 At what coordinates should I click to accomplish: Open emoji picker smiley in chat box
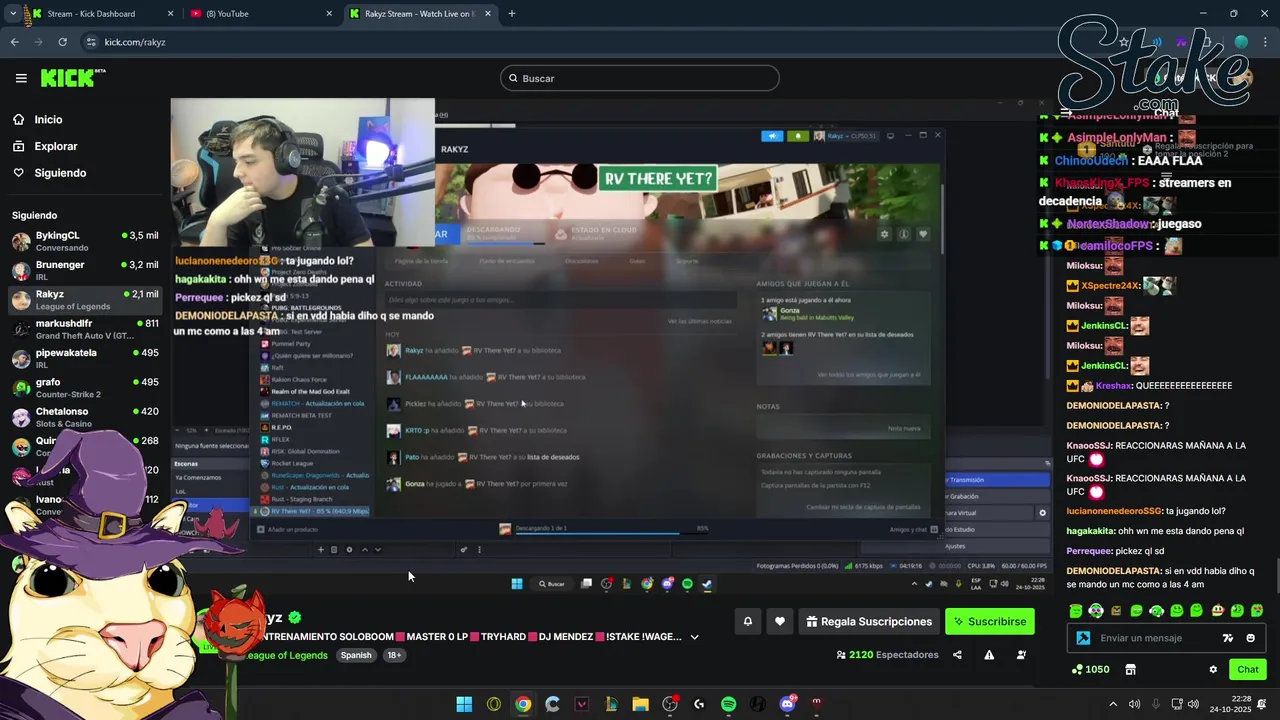click(1250, 638)
